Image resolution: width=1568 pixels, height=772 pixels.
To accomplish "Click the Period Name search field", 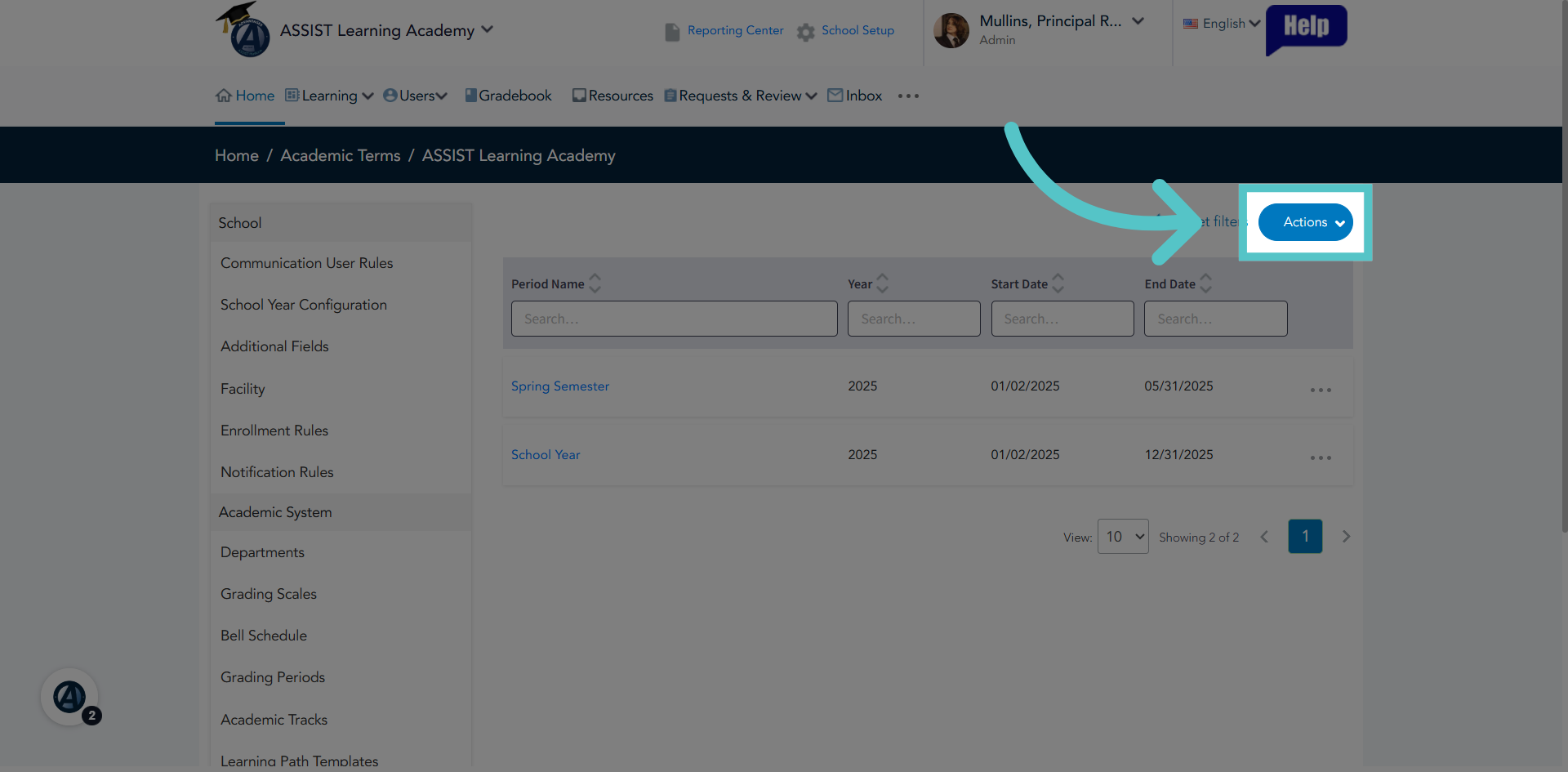I will (x=675, y=319).
